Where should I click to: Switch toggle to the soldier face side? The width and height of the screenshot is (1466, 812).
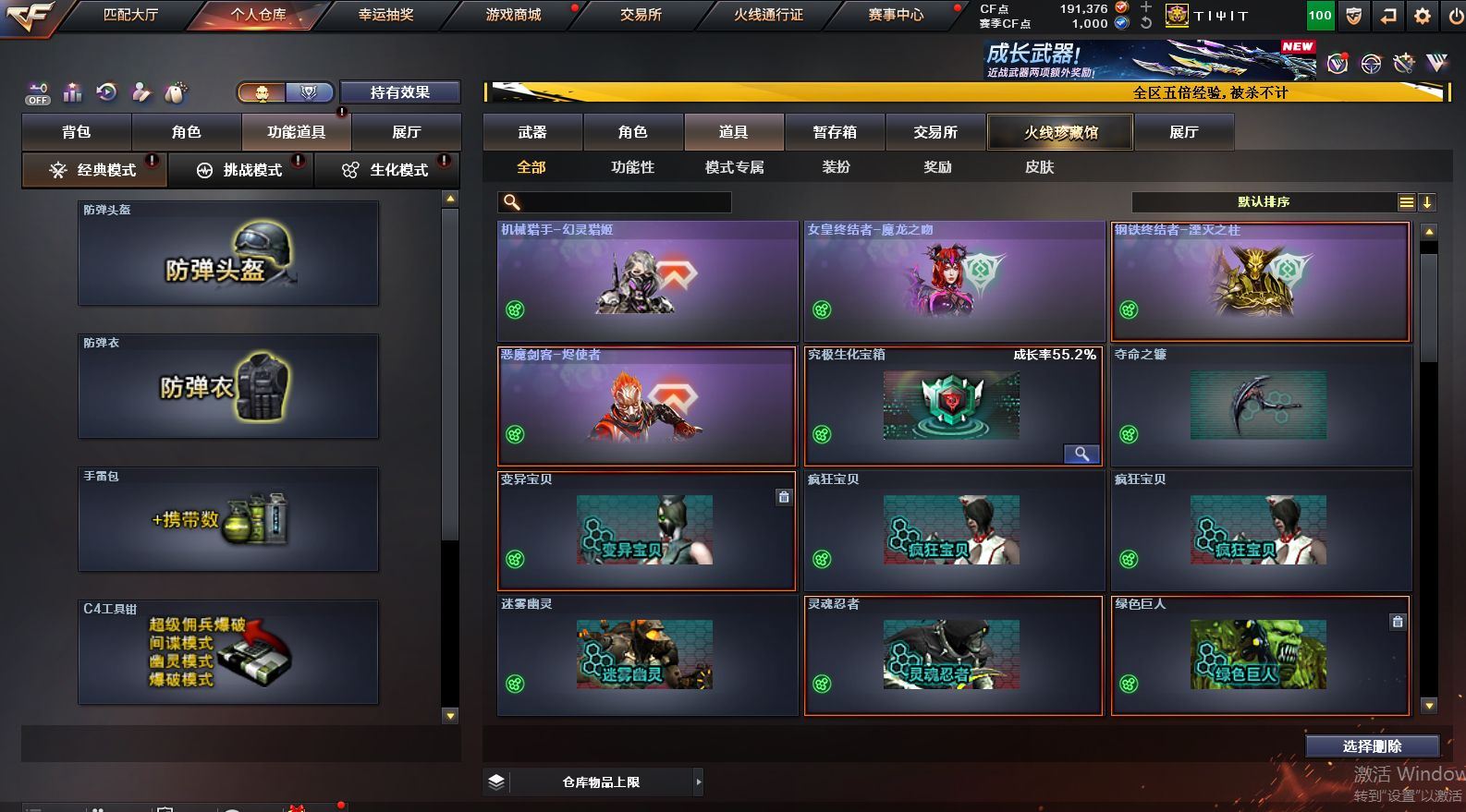[x=262, y=92]
